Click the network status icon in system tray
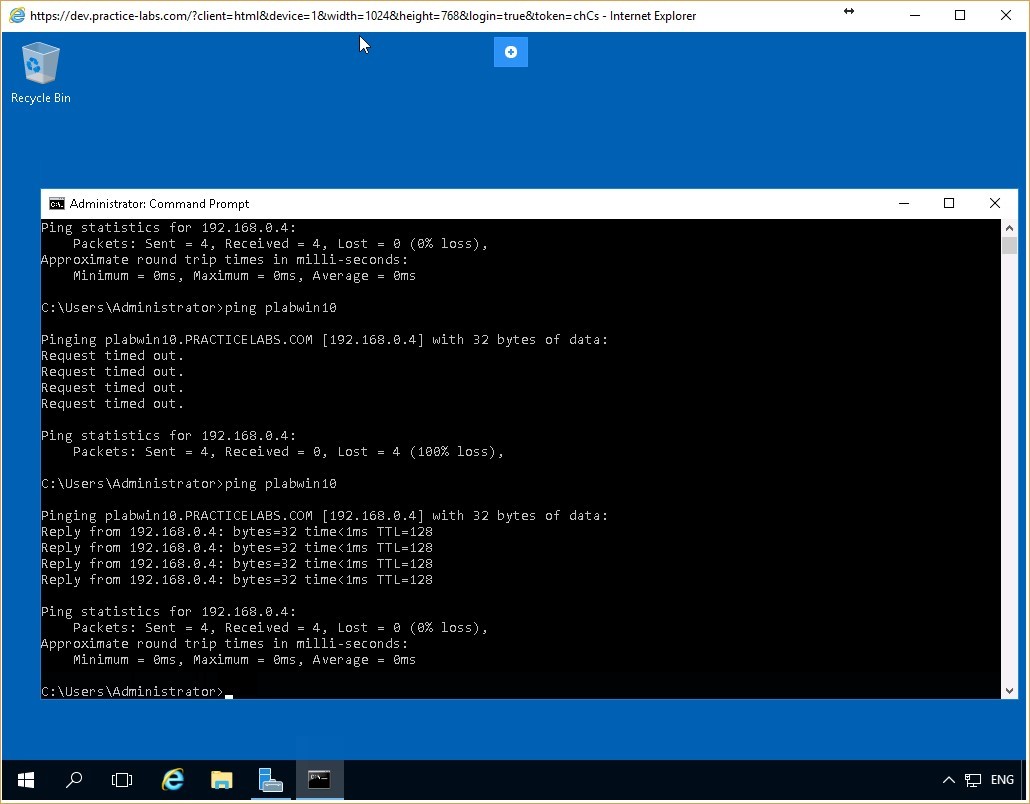The width and height of the screenshot is (1030, 804). [x=971, y=779]
